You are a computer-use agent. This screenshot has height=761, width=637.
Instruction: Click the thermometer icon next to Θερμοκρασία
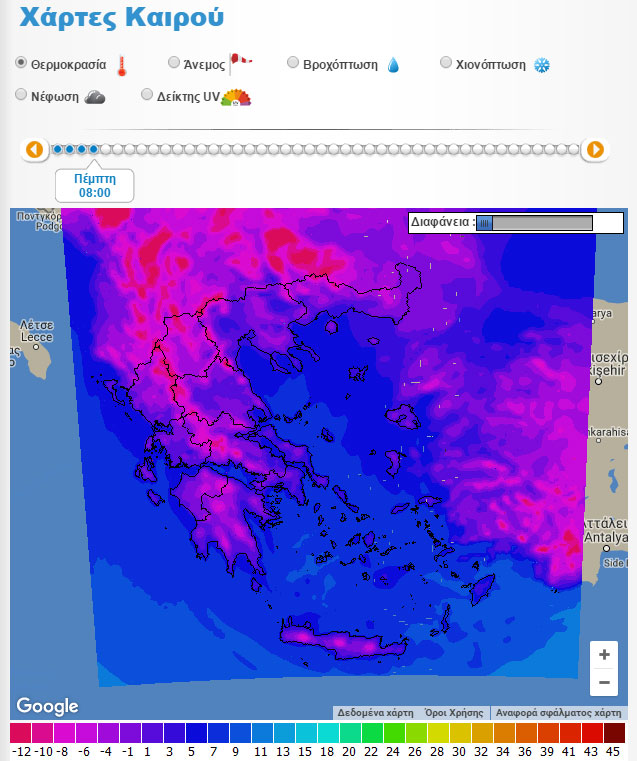coord(122,66)
